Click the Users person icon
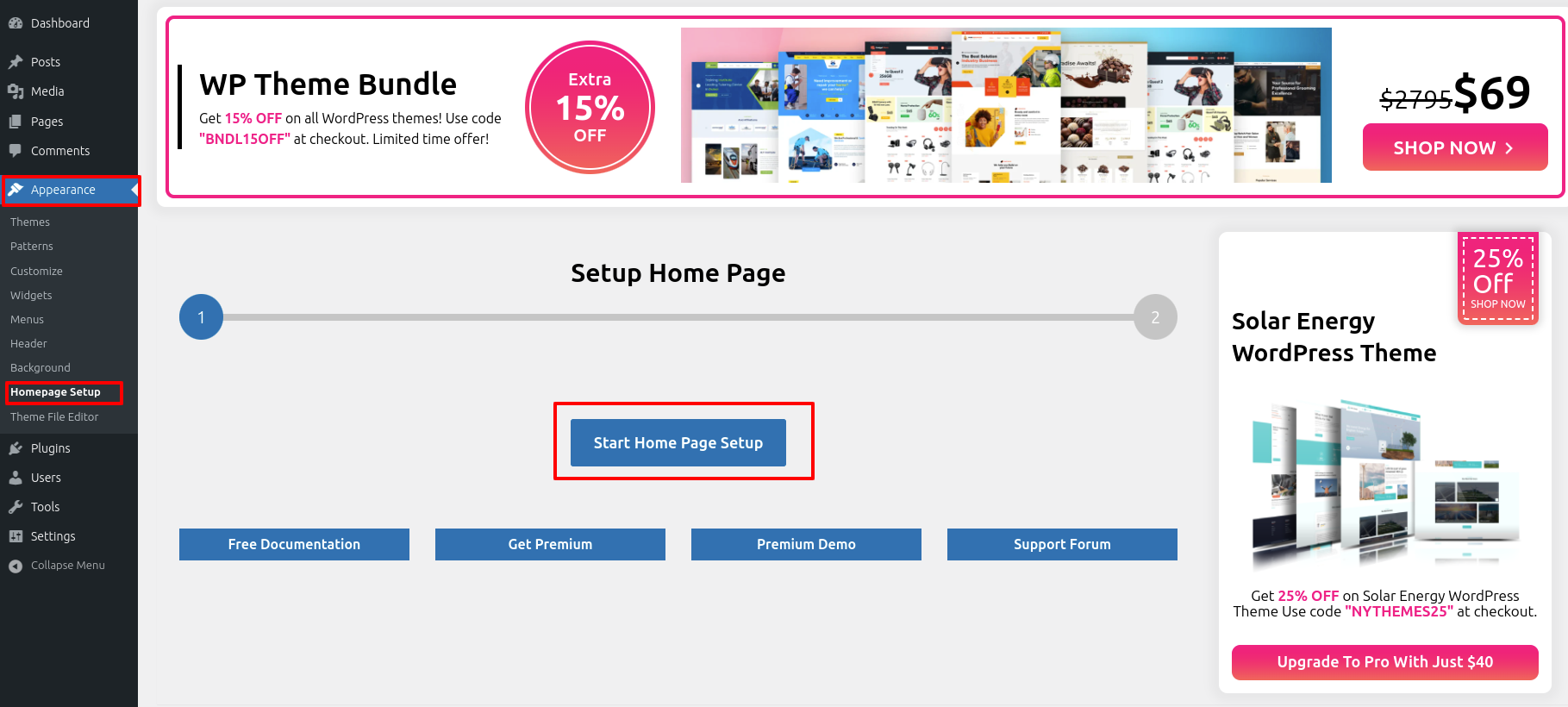 click(16, 478)
